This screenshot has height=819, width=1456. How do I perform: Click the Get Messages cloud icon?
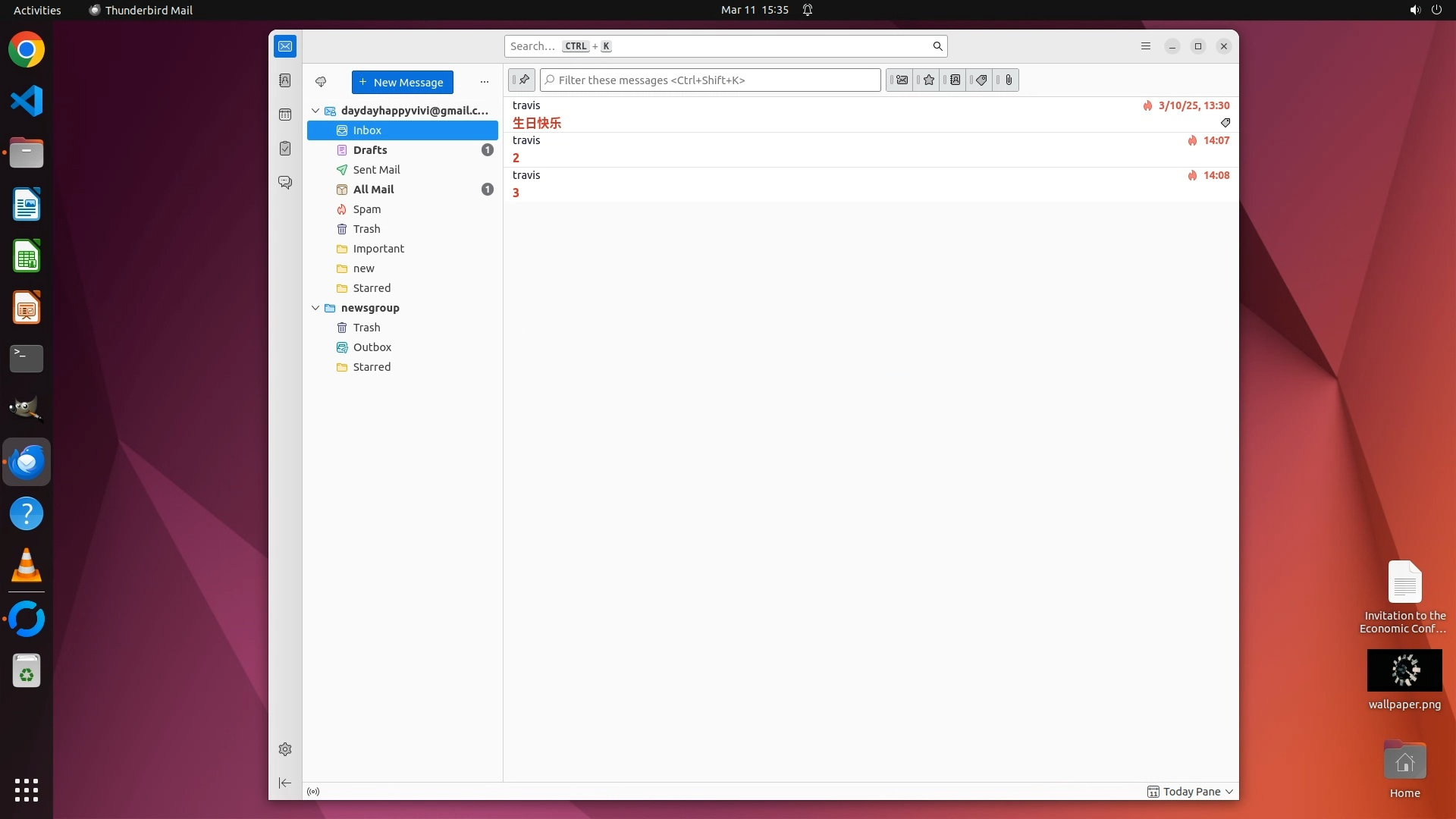pyautogui.click(x=321, y=82)
